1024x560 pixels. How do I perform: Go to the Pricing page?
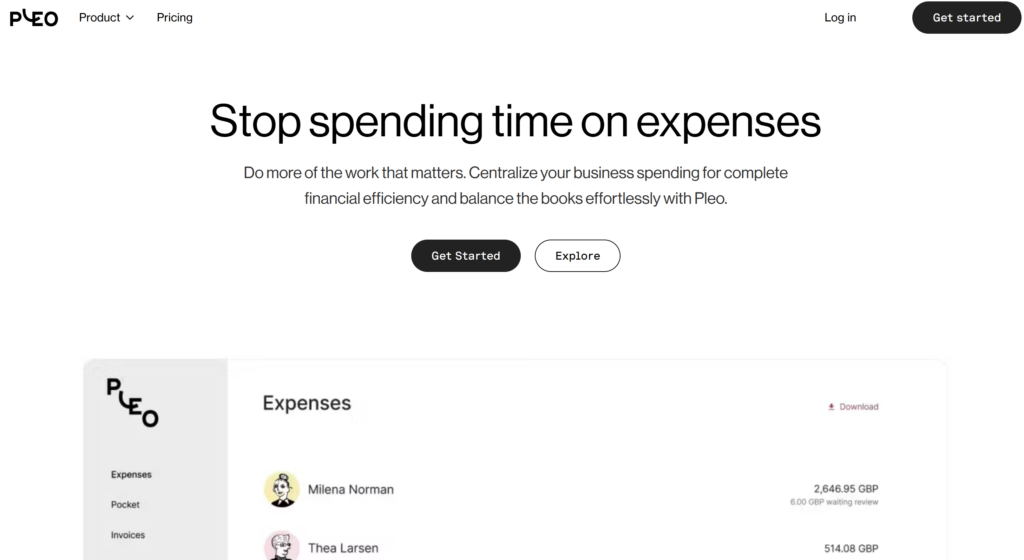[174, 18]
